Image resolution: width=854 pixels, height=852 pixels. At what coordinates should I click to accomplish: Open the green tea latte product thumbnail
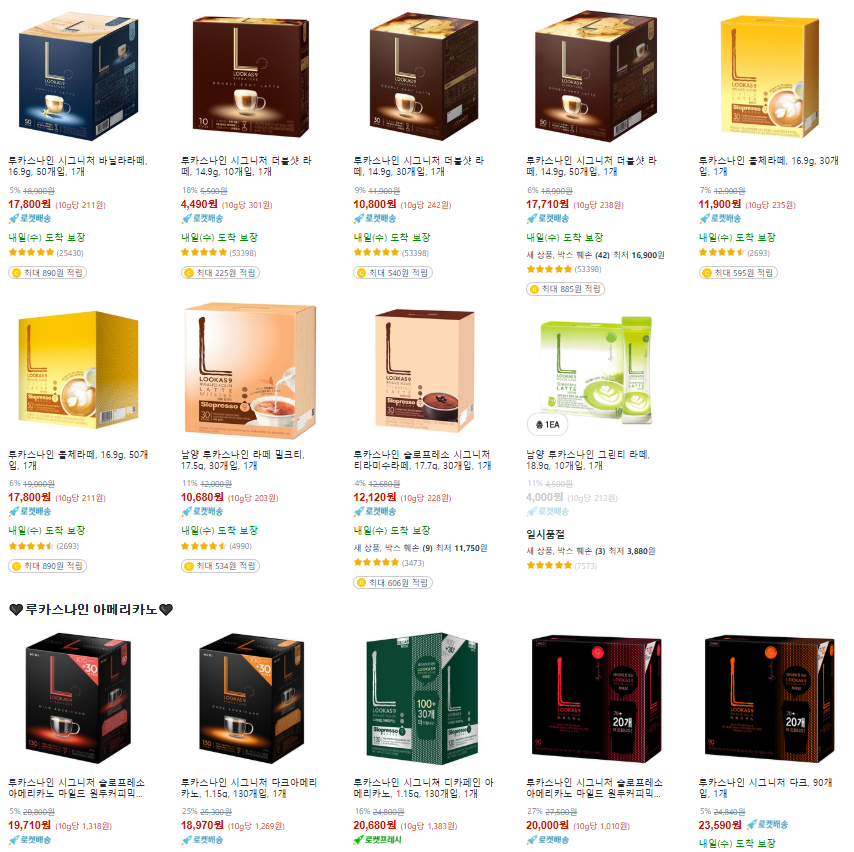point(595,371)
